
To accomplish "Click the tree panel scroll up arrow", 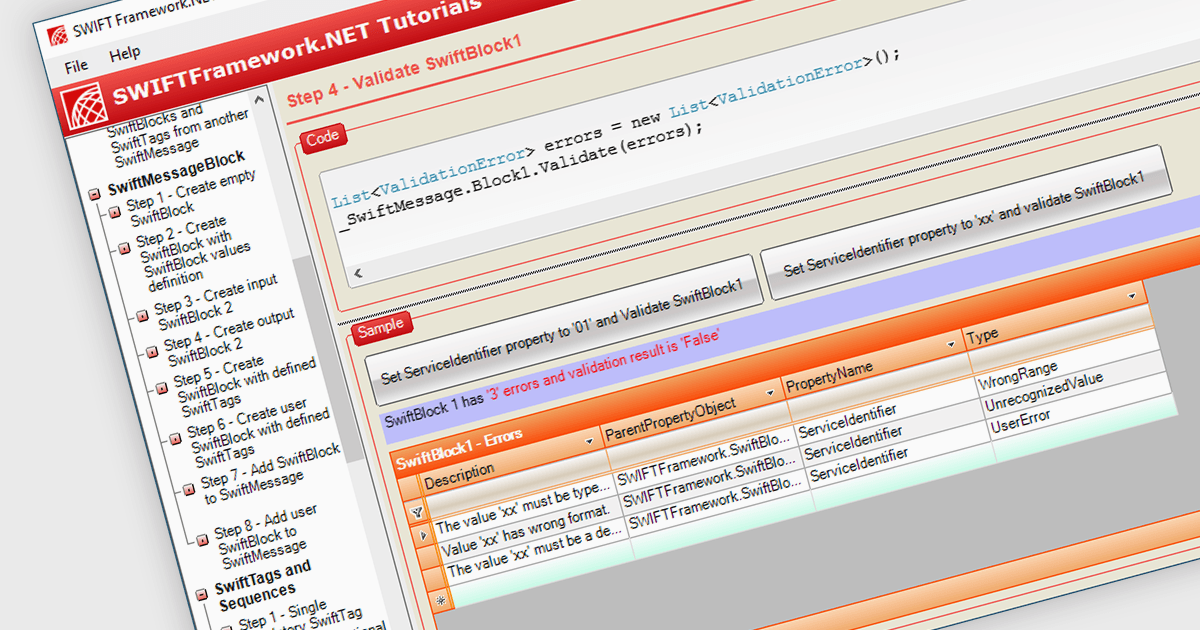I will pos(258,100).
